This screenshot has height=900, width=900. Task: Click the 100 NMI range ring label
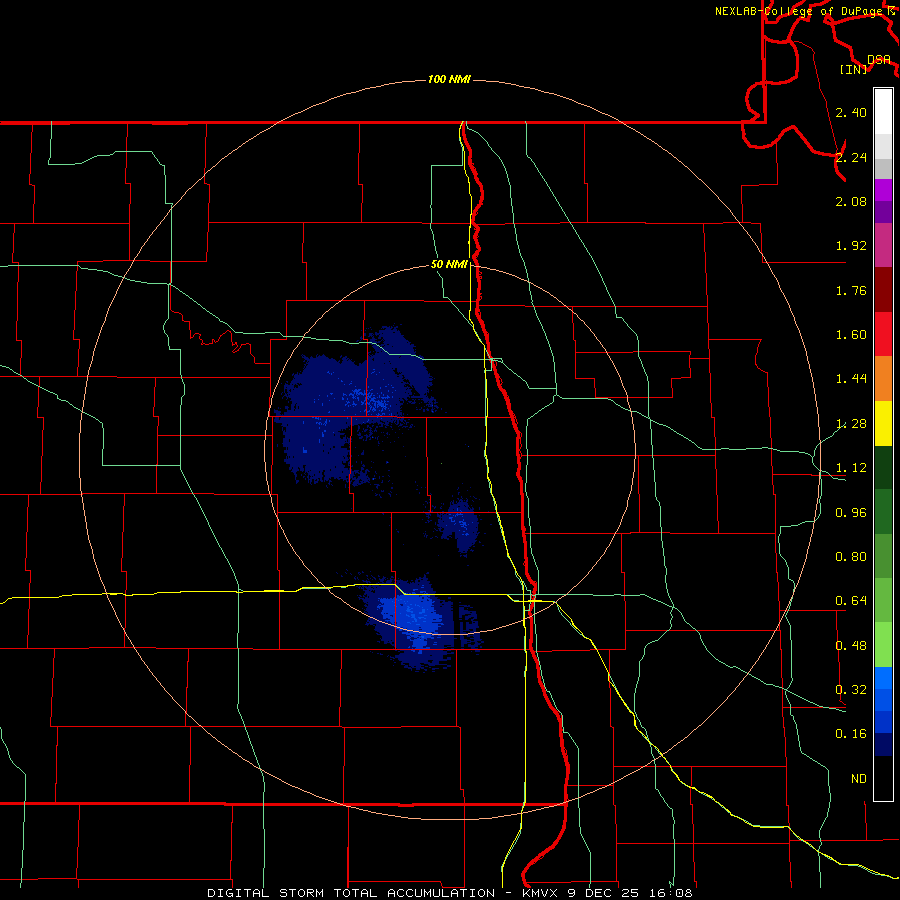[449, 79]
